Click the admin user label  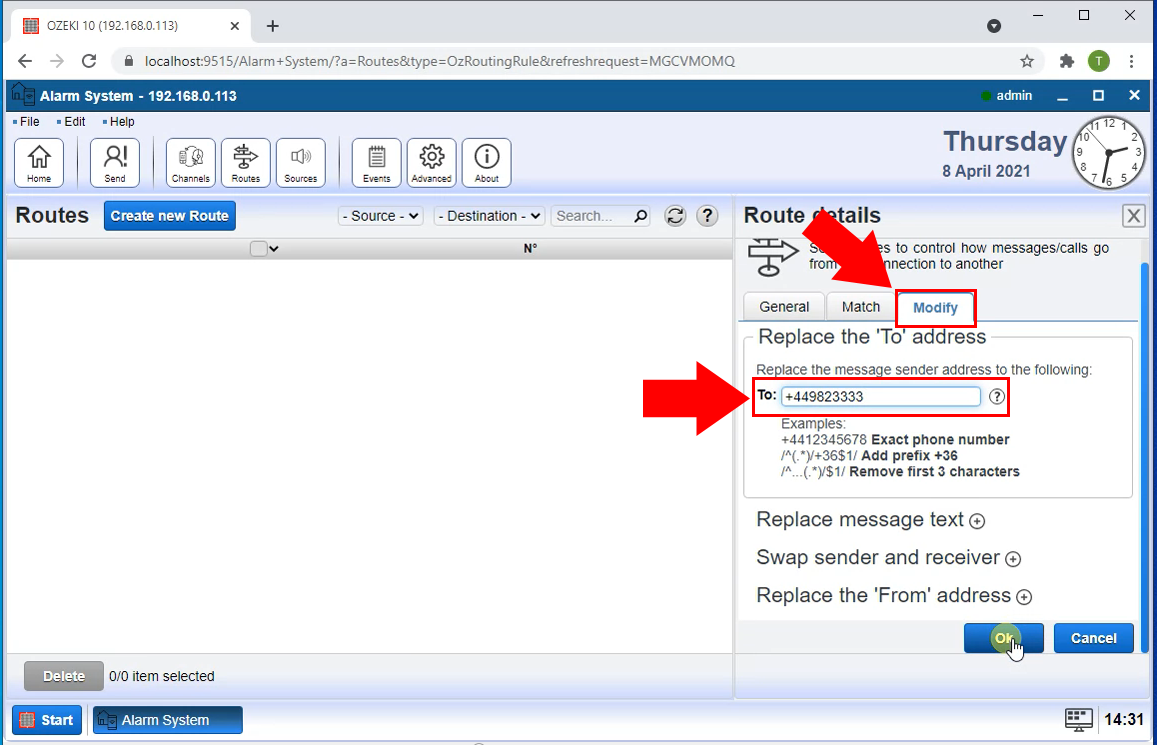[1014, 96]
